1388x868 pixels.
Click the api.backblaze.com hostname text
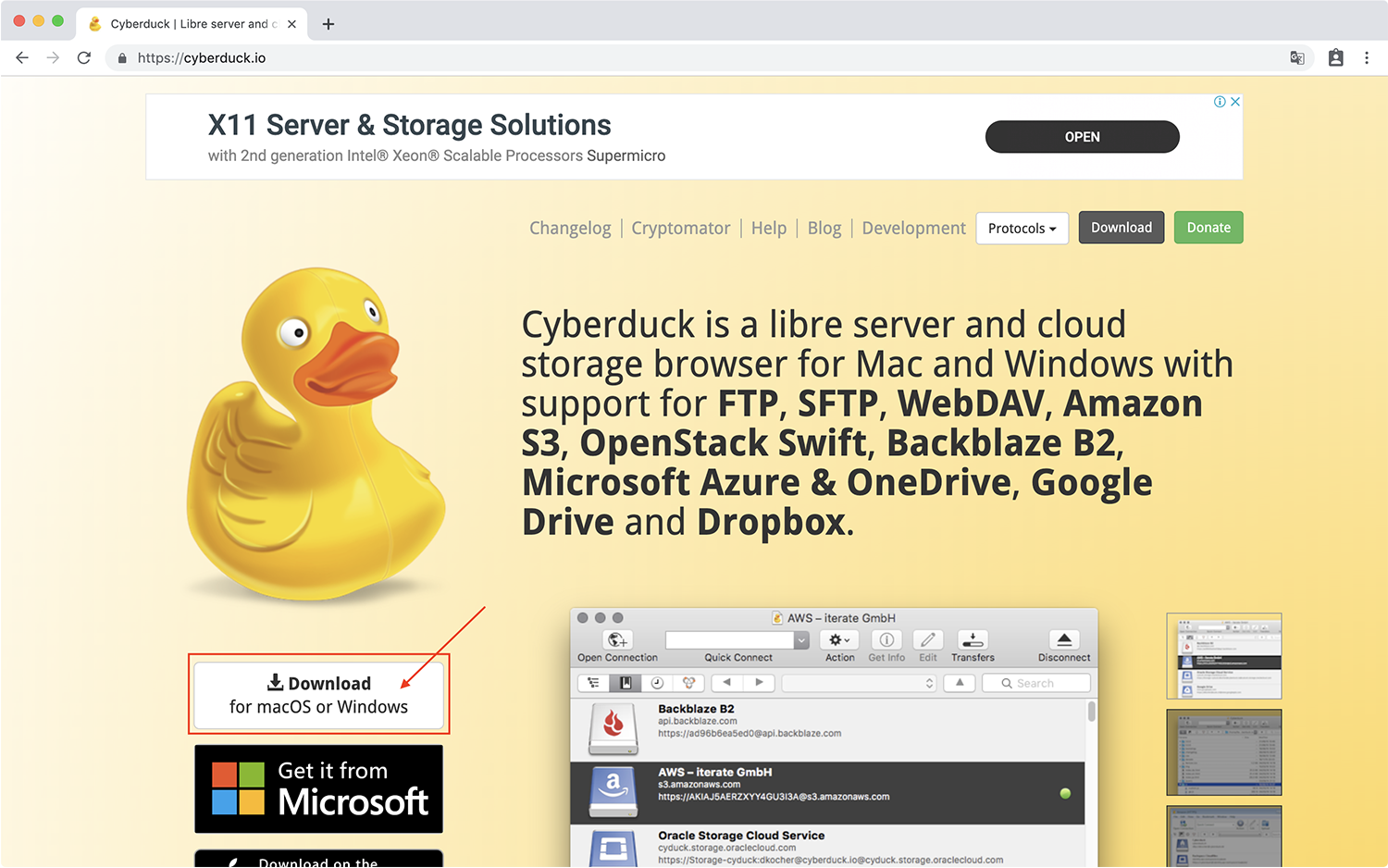tap(697, 721)
